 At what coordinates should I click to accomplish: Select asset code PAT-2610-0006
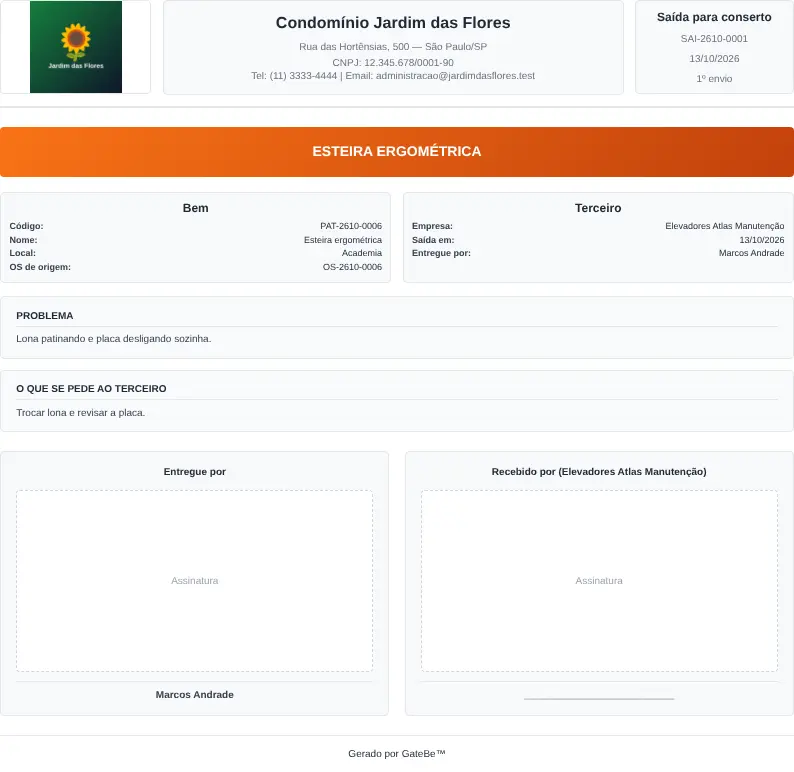tap(351, 226)
